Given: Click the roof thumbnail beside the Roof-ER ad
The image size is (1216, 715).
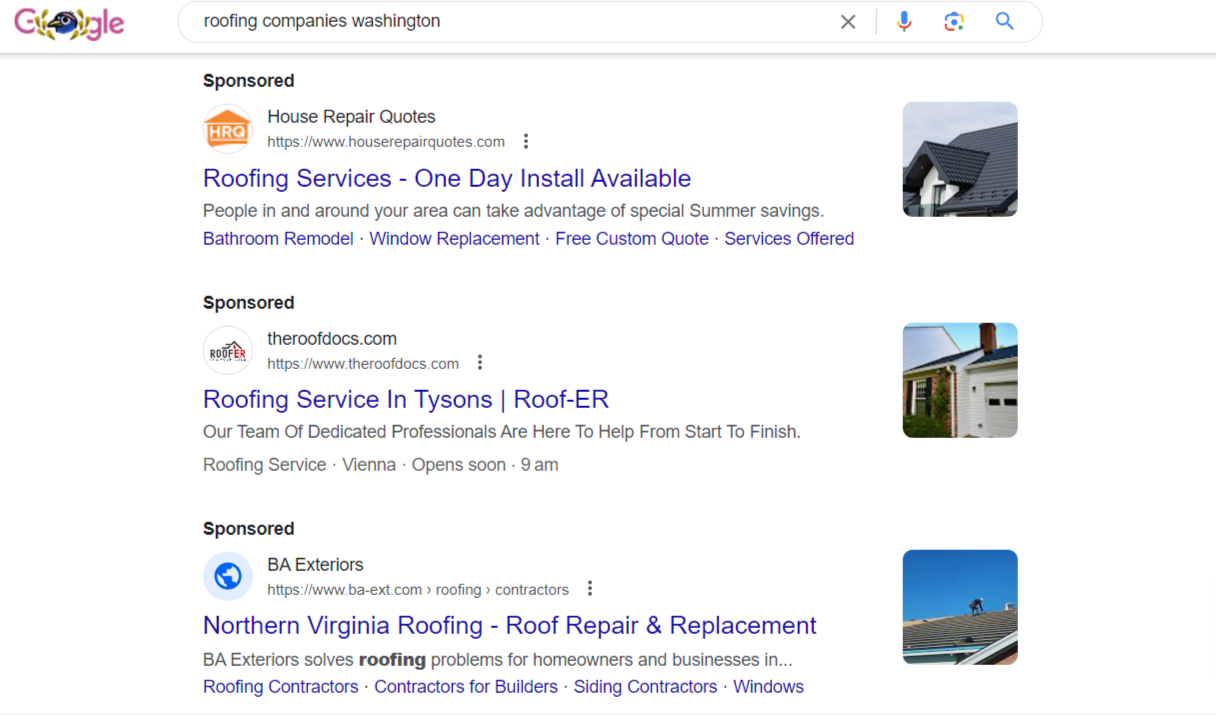Looking at the screenshot, I should 959,380.
